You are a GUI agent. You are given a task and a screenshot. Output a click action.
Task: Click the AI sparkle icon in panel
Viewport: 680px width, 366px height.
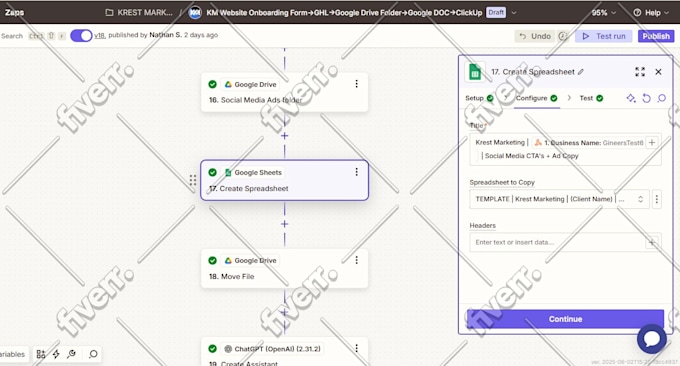pyautogui.click(x=631, y=98)
